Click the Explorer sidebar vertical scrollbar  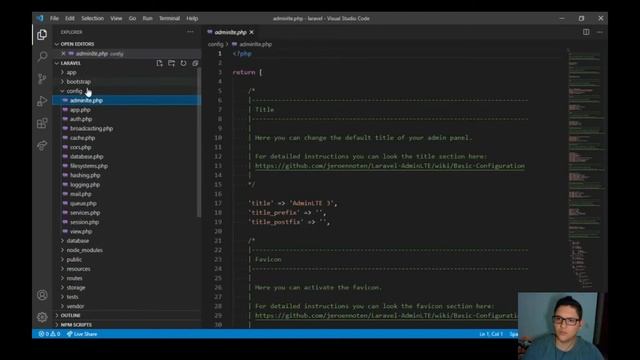pyautogui.click(x=199, y=142)
